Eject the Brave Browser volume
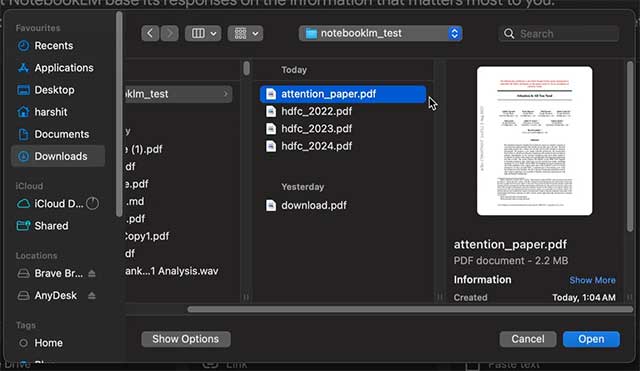The width and height of the screenshot is (640, 371). coord(92,273)
